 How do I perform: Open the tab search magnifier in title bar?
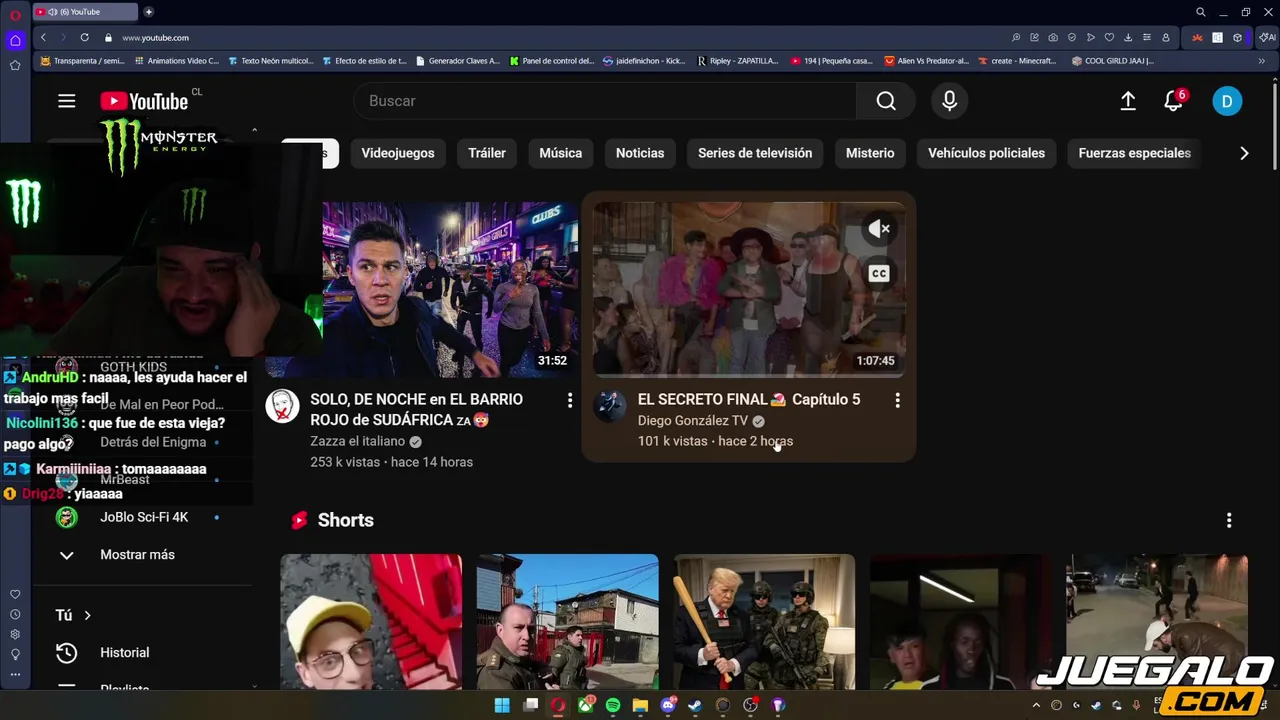click(1201, 12)
